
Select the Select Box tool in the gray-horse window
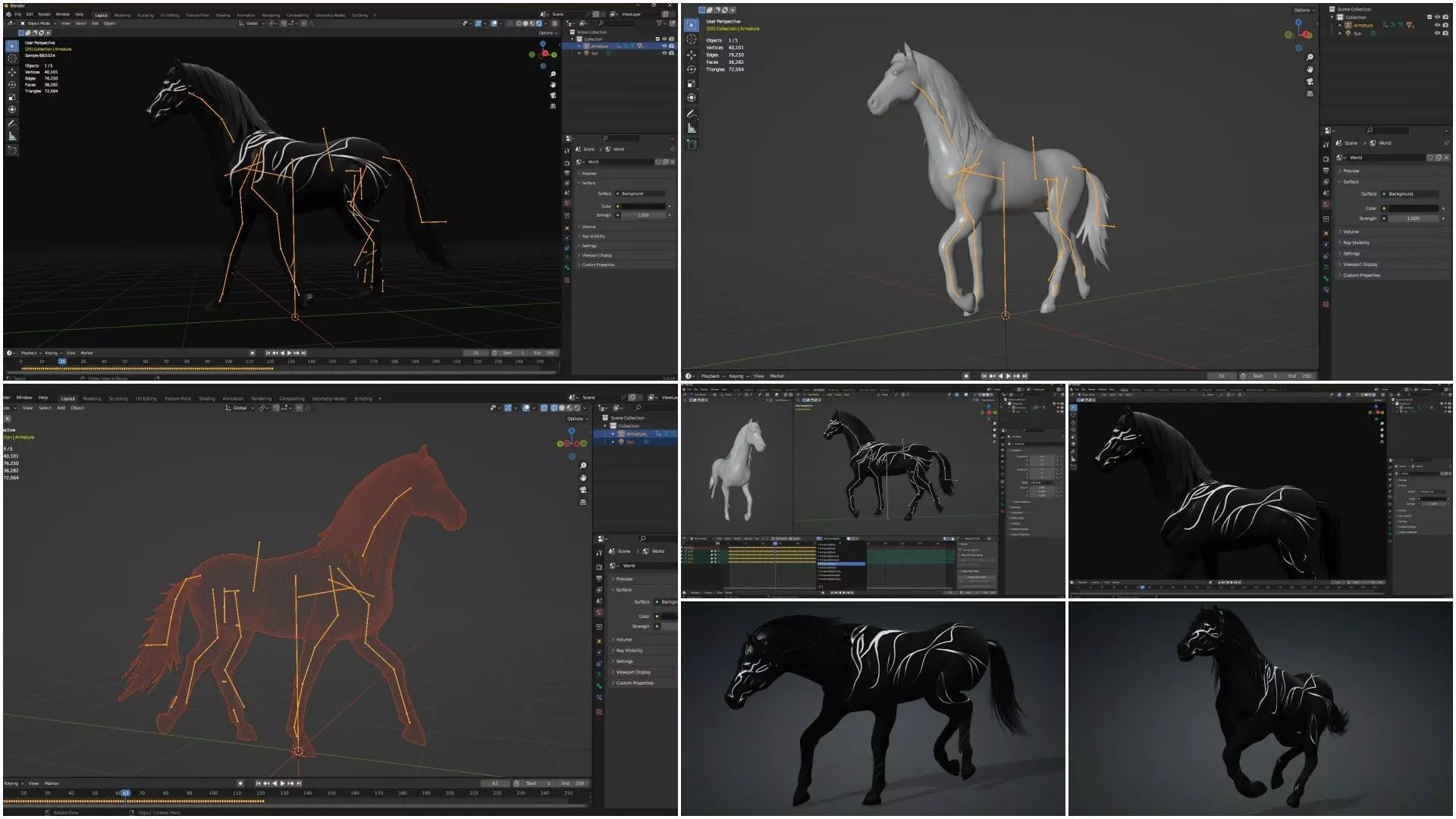pyautogui.click(x=691, y=25)
